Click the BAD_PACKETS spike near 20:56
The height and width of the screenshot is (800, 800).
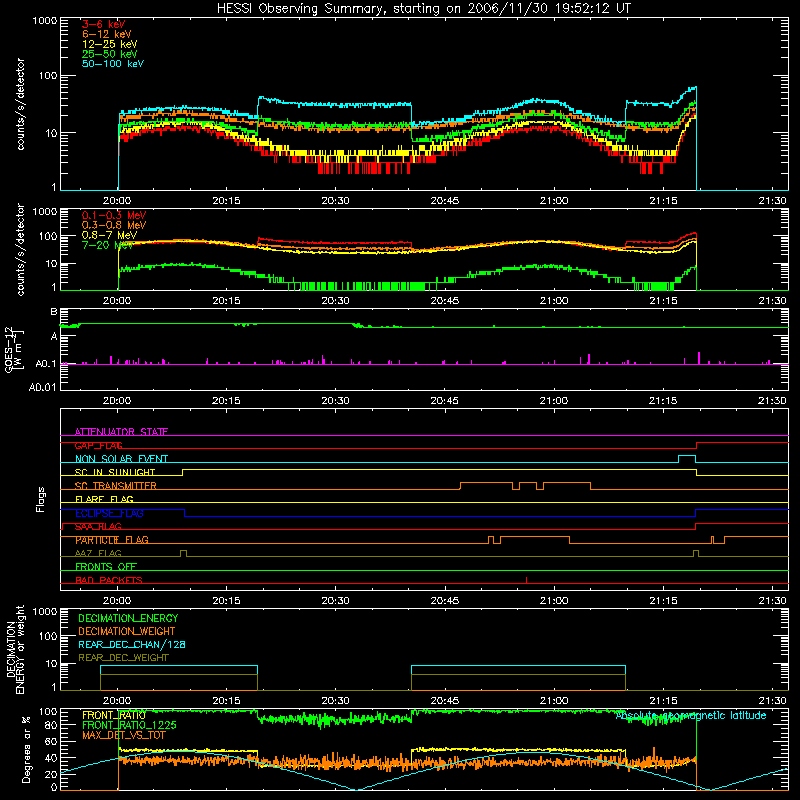527,580
